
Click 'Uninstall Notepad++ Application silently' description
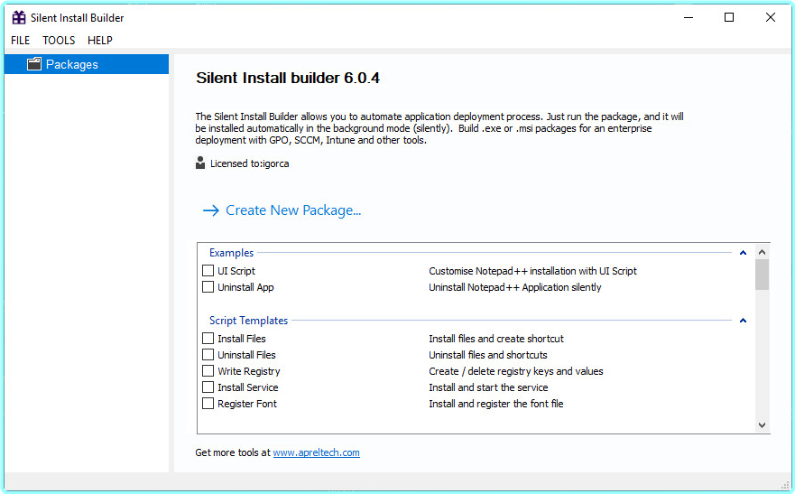(515, 287)
